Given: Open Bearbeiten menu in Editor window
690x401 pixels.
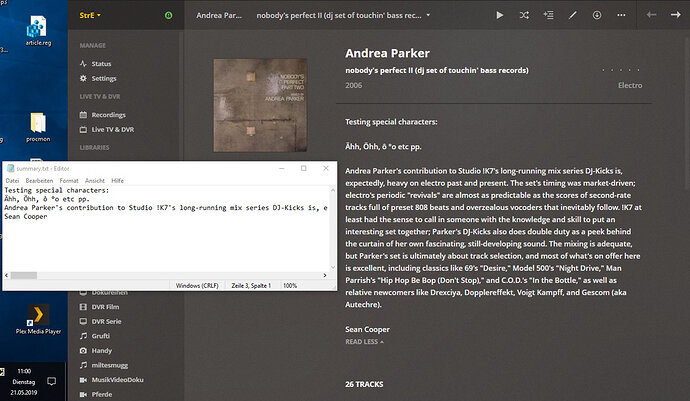Looking at the screenshot, I should pos(39,180).
